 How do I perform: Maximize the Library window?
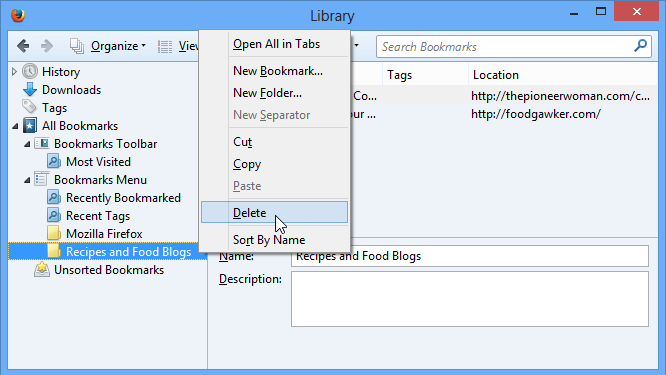601,12
